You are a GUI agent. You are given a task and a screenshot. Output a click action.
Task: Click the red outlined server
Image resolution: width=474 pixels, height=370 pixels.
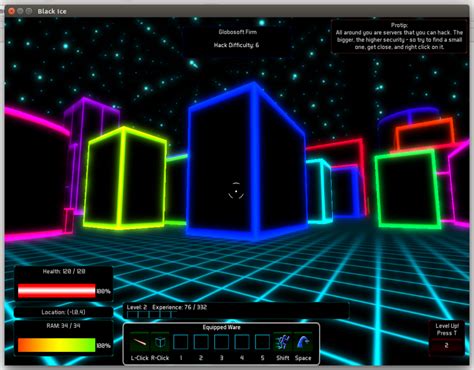[337, 152]
